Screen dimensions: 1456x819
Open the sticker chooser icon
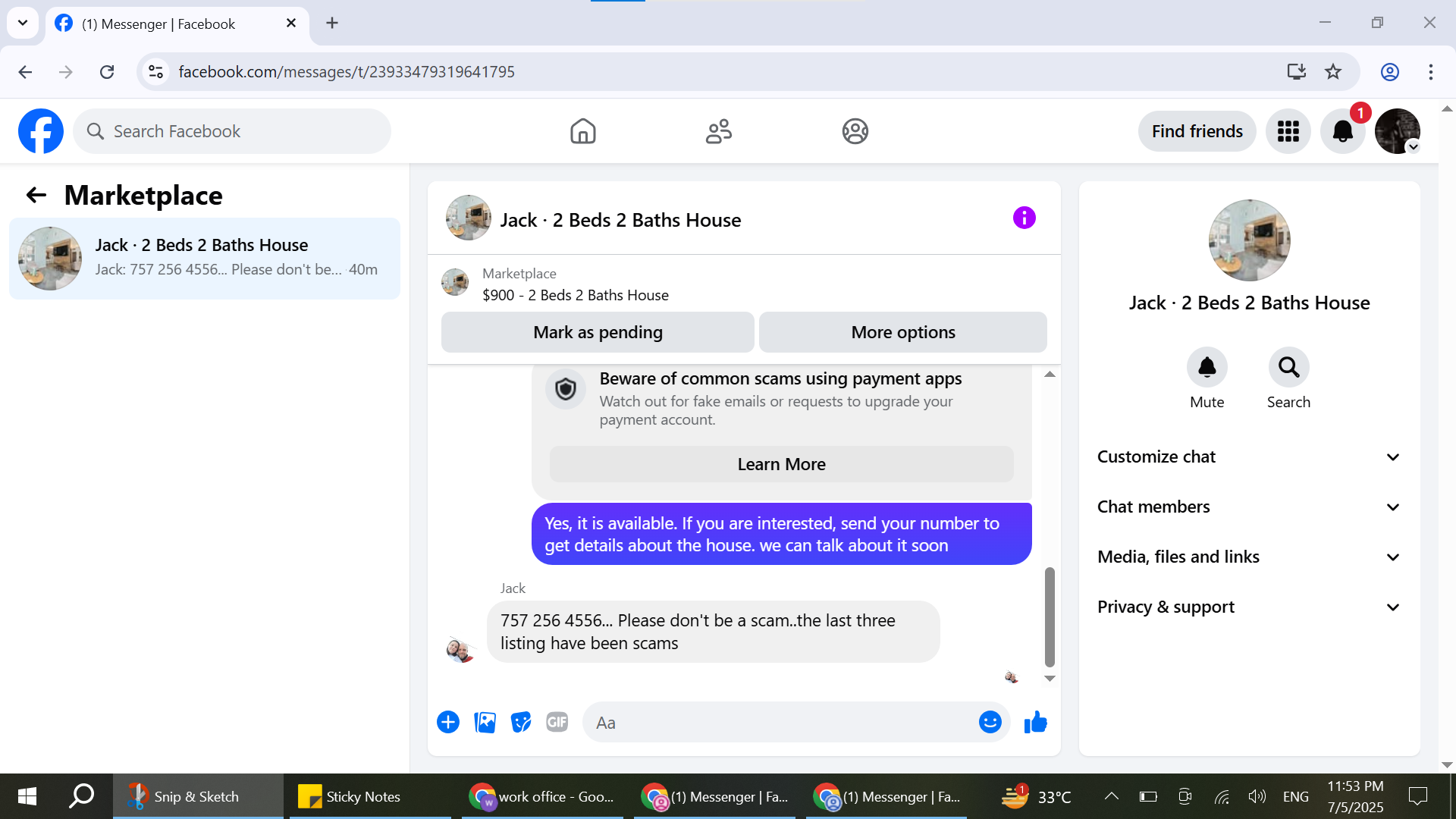pos(521,723)
